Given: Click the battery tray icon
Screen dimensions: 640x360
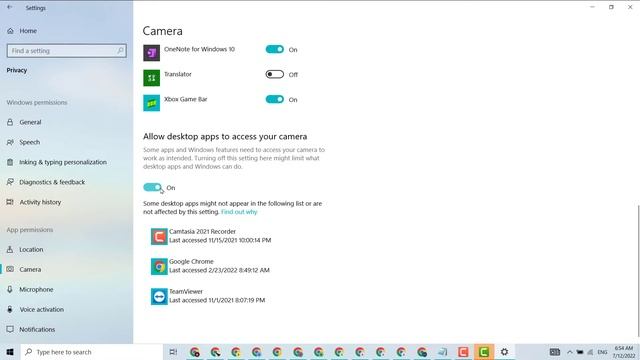Looking at the screenshot, I should pyautogui.click(x=580, y=352).
